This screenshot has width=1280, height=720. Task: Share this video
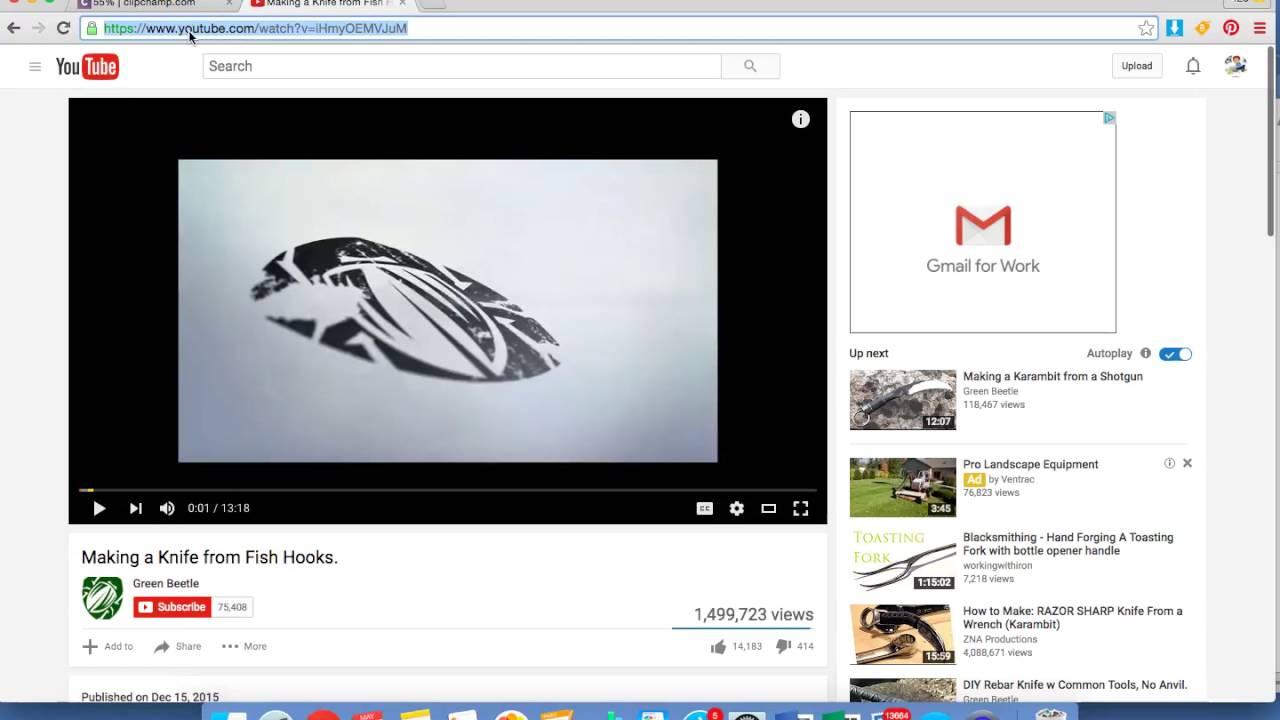coord(177,646)
